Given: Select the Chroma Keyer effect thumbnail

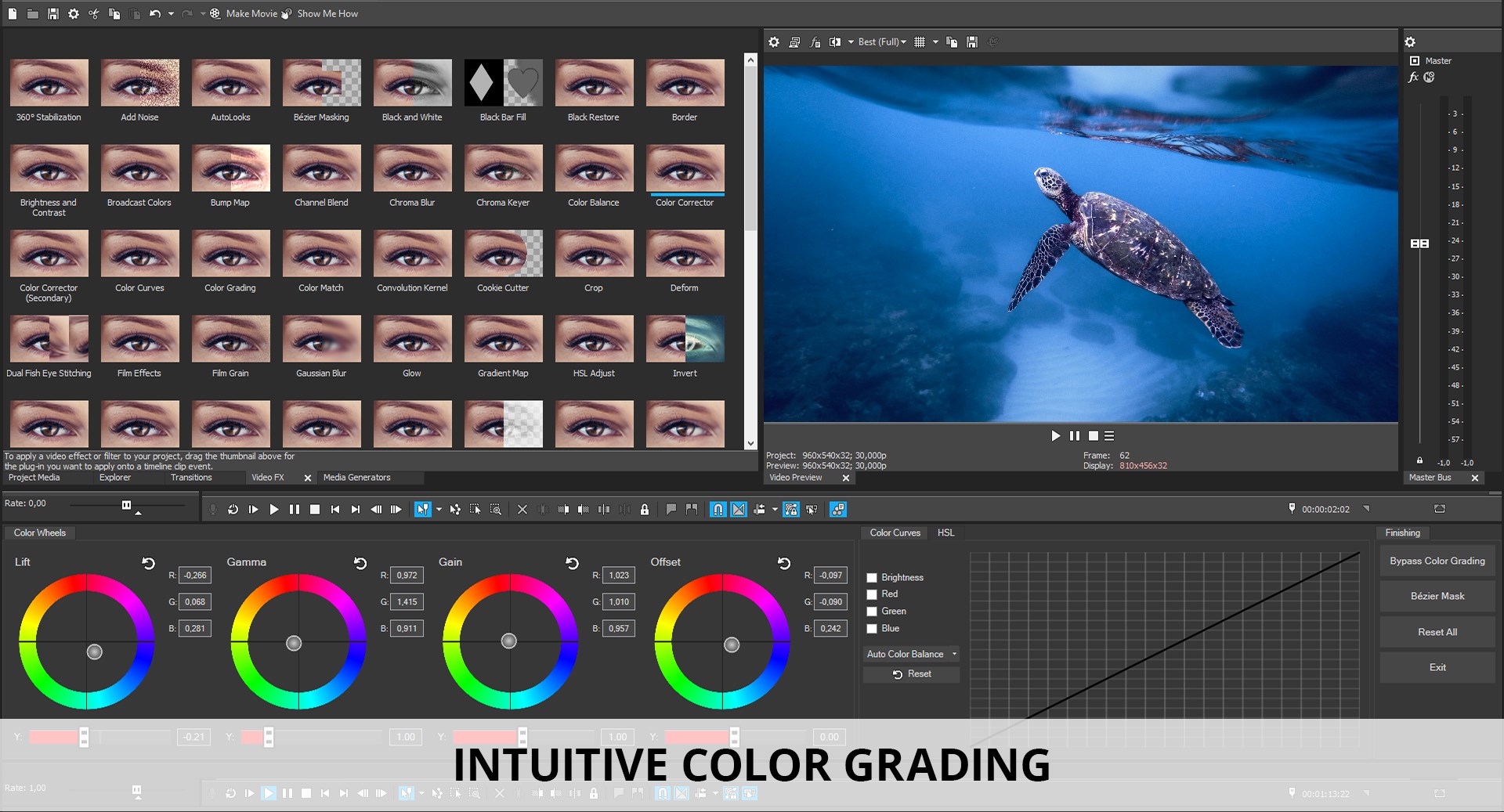Looking at the screenshot, I should click(503, 169).
